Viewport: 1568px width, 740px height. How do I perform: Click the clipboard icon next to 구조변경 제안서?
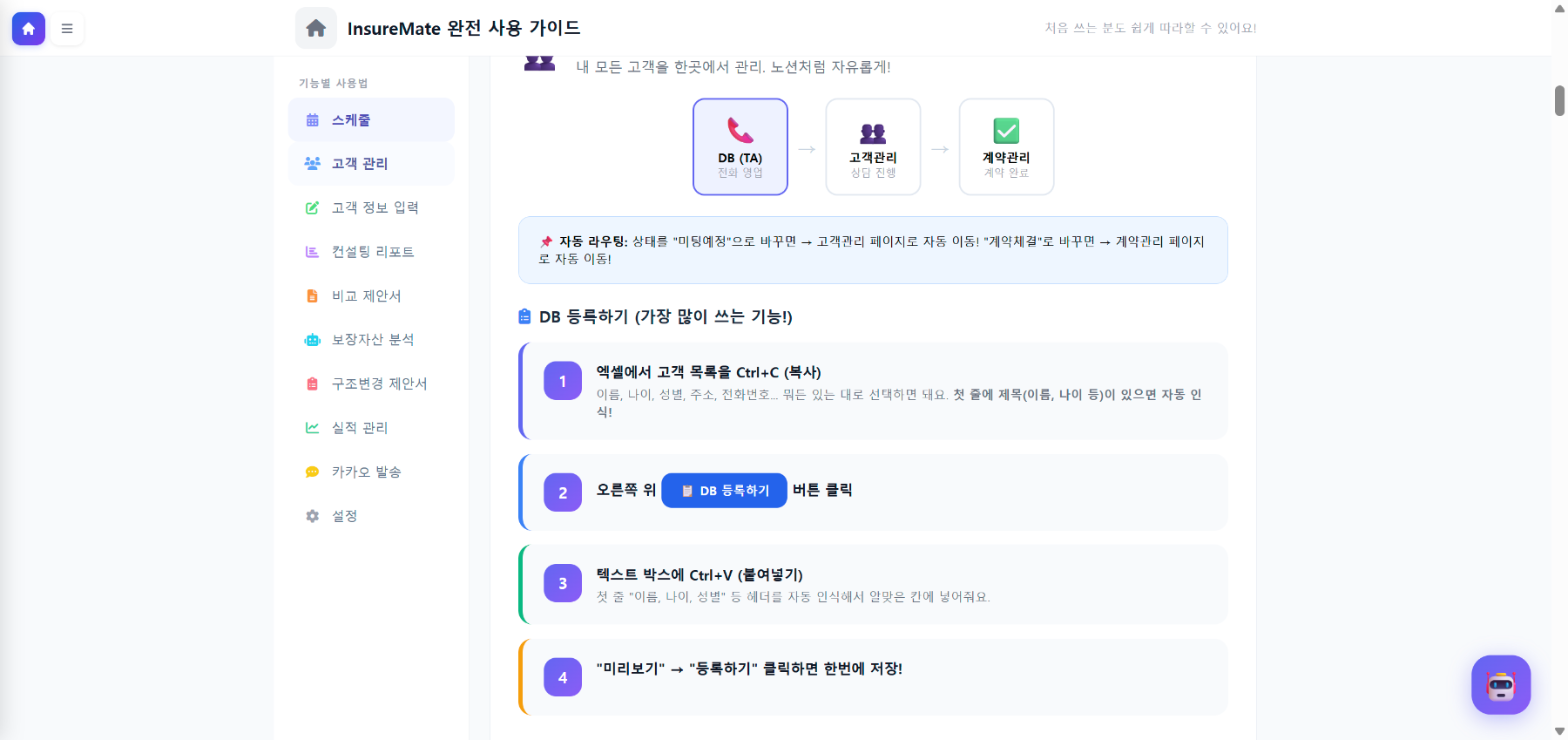[x=312, y=384]
